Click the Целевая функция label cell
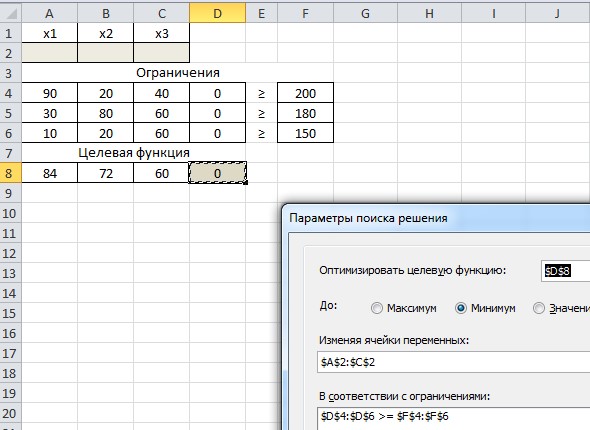590x430 pixels. pos(134,153)
